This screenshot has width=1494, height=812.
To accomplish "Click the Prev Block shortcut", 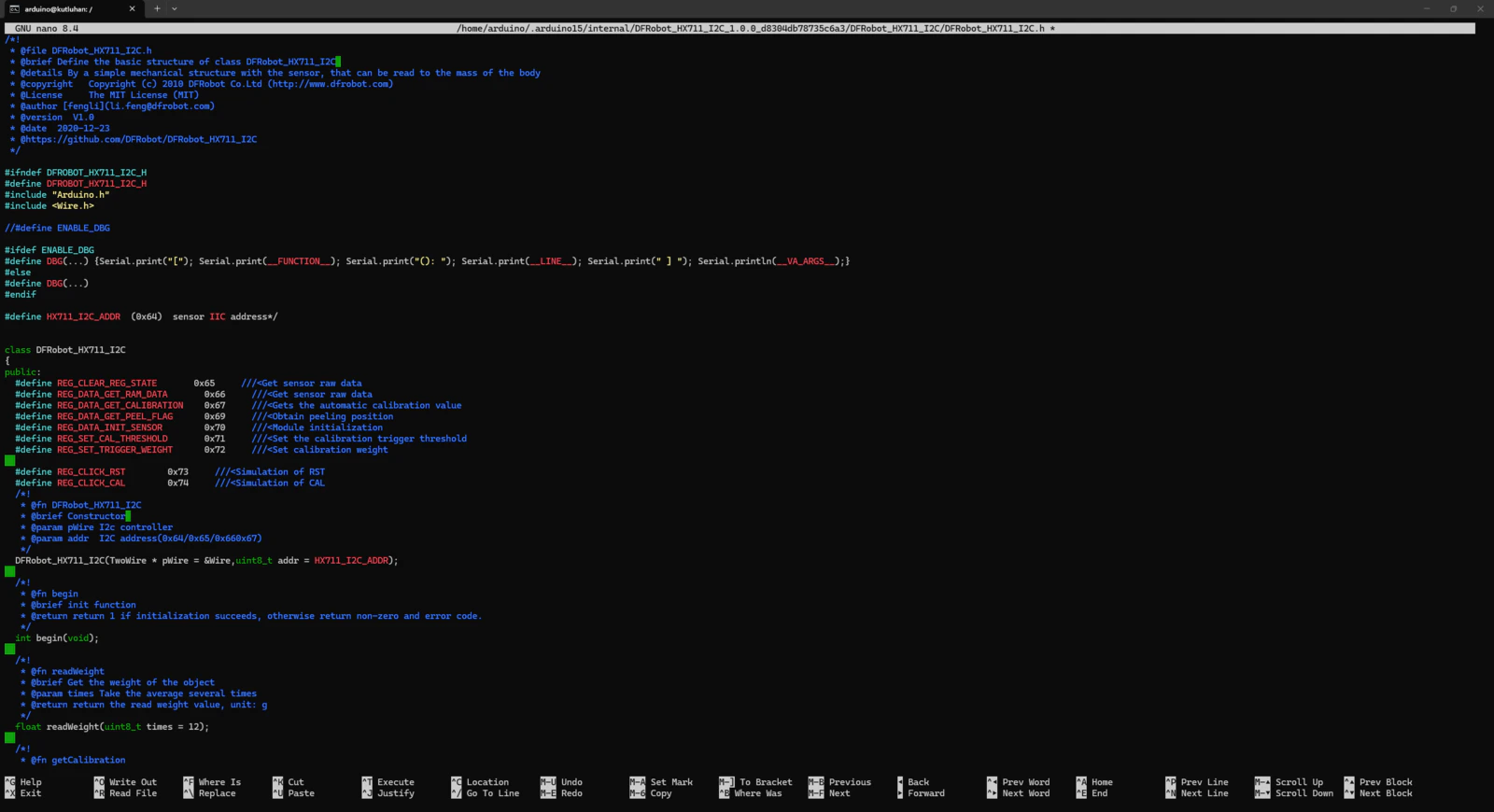I will [x=1386, y=782].
